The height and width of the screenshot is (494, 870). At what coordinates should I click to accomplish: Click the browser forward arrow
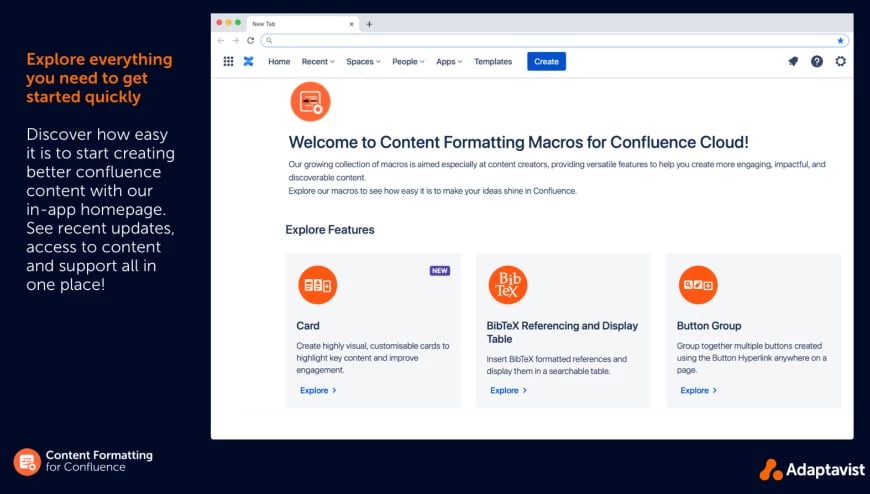click(x=235, y=41)
